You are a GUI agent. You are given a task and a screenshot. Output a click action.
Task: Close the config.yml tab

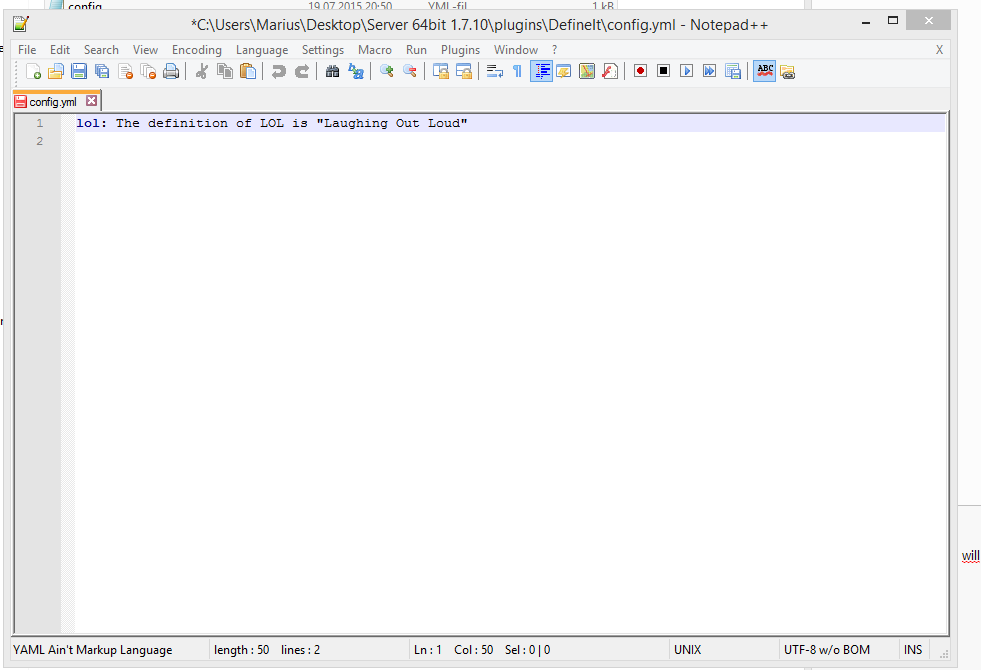coord(91,101)
